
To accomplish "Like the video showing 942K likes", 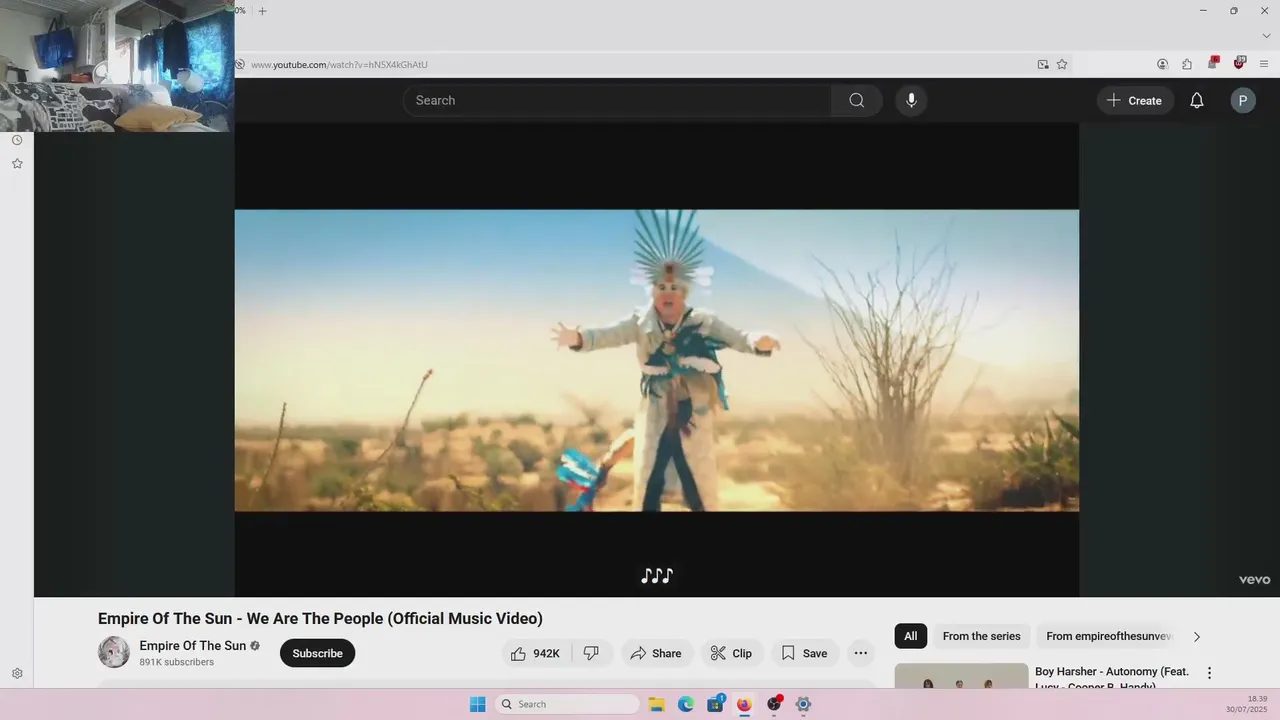I will (536, 653).
